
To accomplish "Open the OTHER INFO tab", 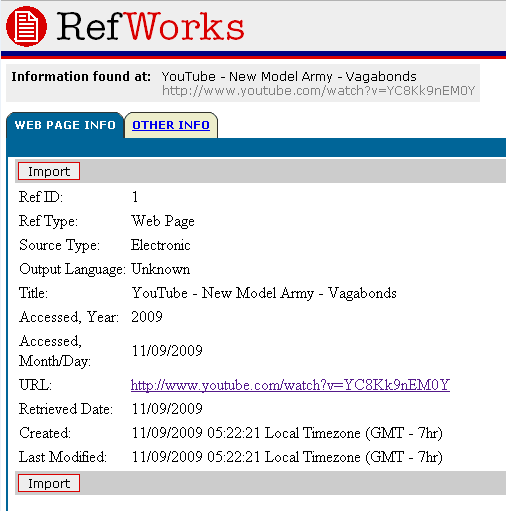I will [x=171, y=125].
